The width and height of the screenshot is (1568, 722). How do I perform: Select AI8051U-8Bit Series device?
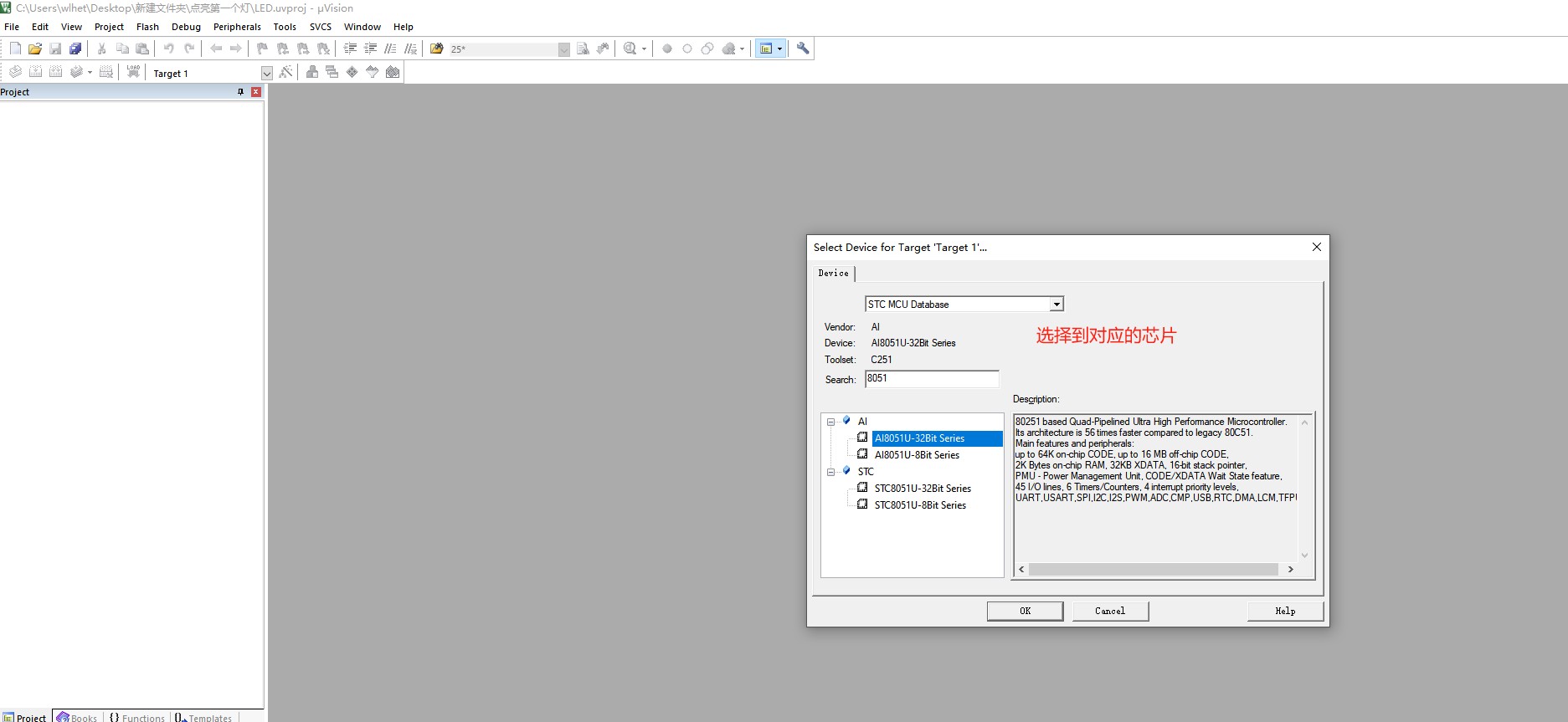tap(917, 455)
